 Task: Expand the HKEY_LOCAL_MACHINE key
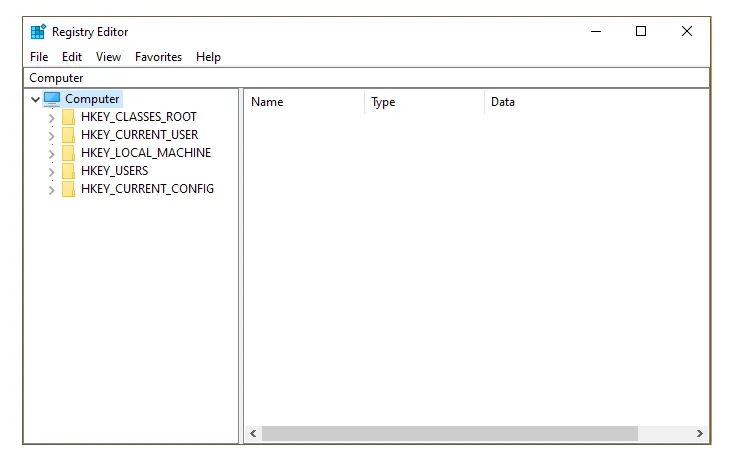51,154
